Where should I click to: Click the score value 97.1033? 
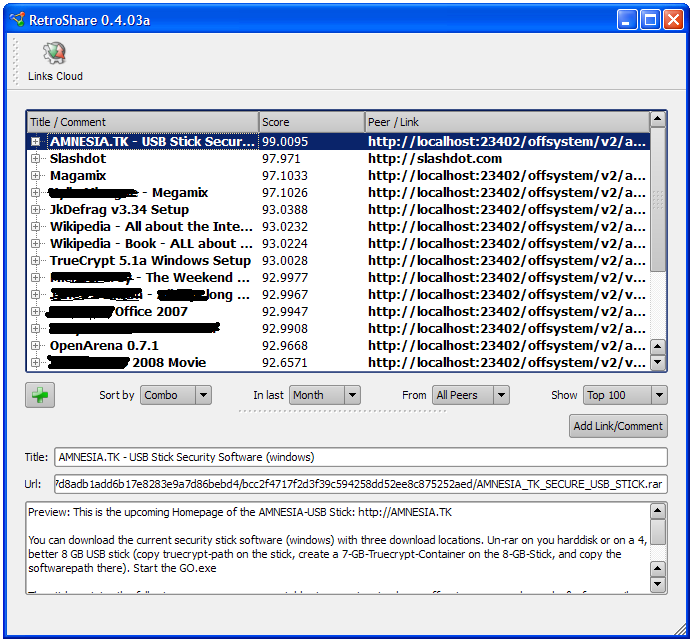[x=285, y=176]
